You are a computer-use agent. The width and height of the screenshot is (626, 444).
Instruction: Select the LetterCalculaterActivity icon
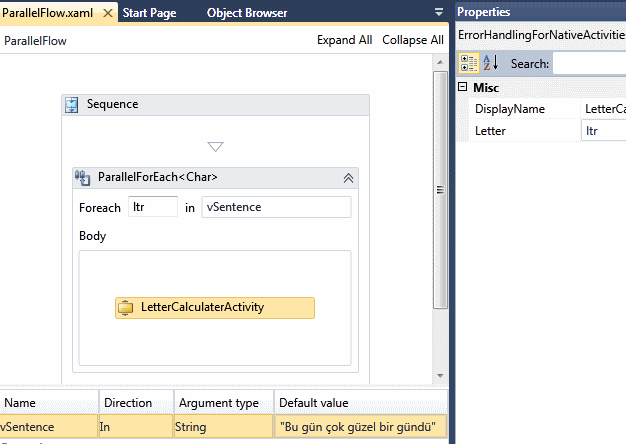pos(127,307)
